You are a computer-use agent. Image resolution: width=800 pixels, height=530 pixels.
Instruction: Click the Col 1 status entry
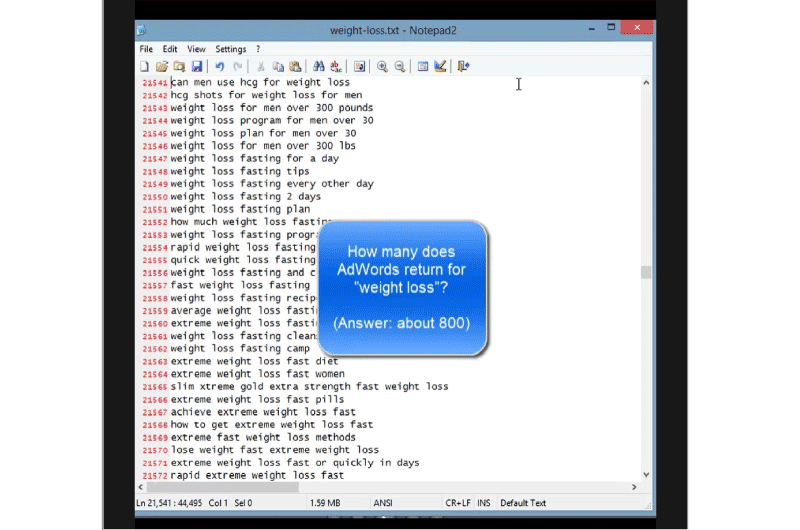218,503
